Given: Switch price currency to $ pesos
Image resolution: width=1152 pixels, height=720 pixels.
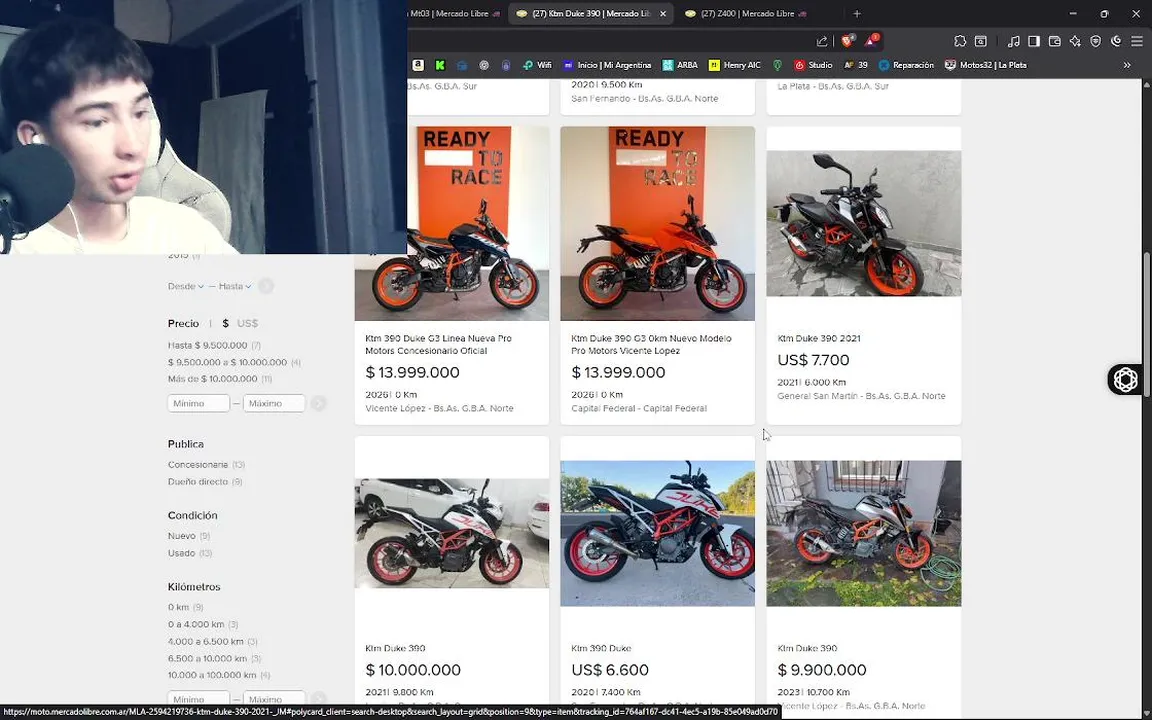Looking at the screenshot, I should [x=226, y=323].
